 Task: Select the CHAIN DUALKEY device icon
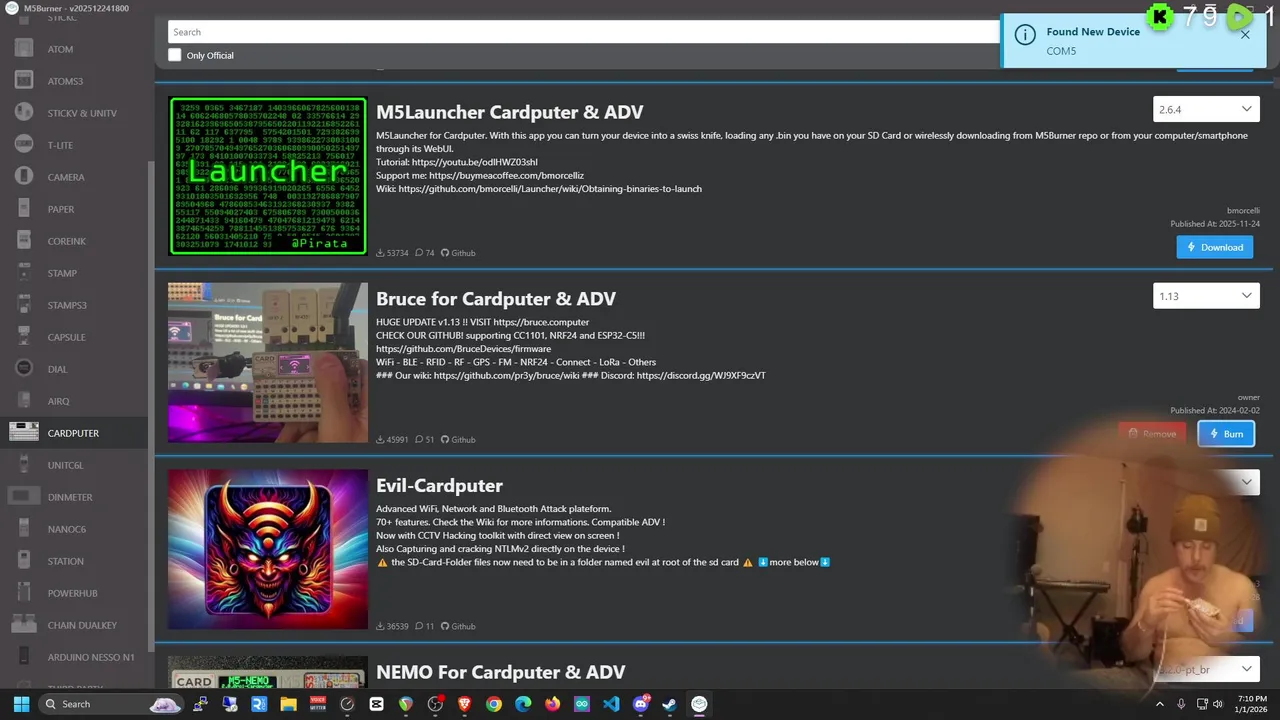(24, 625)
